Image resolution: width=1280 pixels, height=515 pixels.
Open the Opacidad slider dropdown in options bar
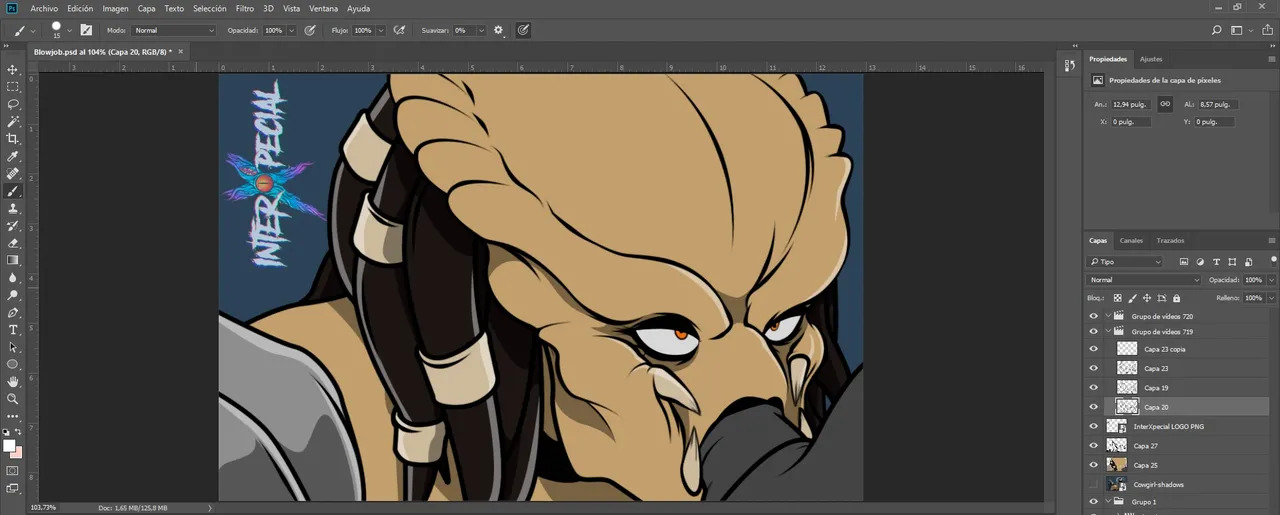pos(291,31)
